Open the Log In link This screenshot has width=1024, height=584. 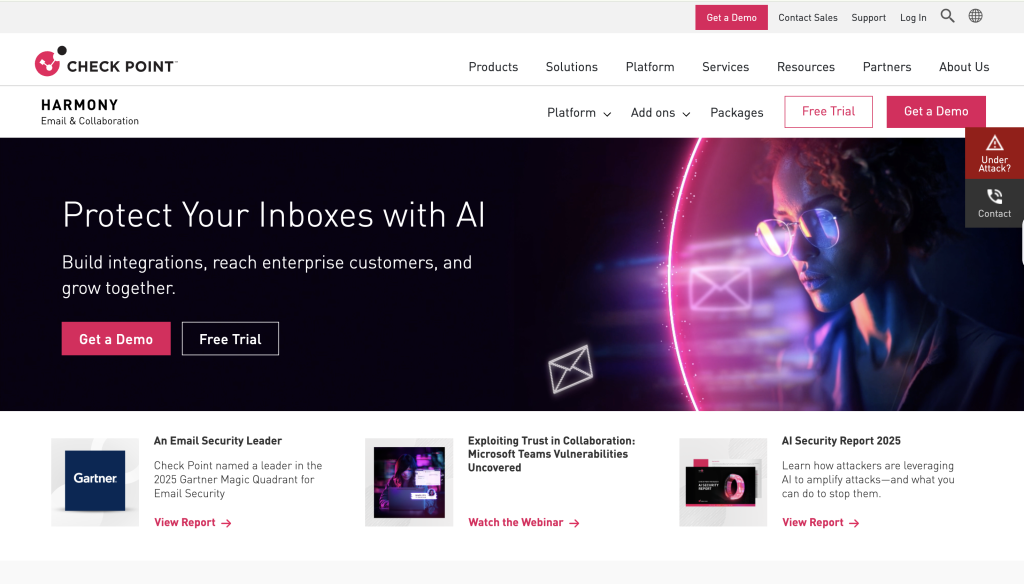coord(913,18)
